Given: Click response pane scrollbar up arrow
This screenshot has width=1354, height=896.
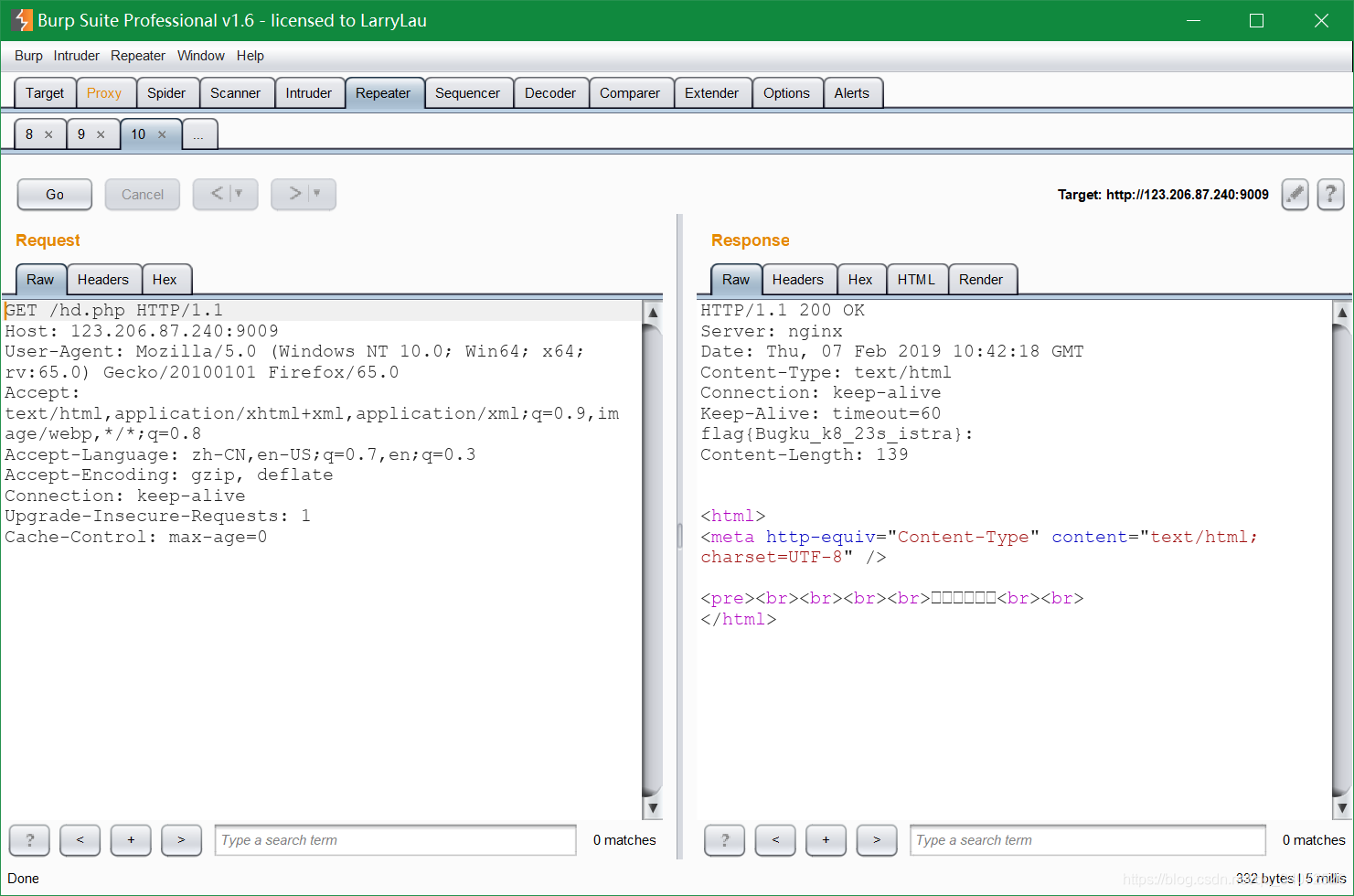Looking at the screenshot, I should [x=1342, y=312].
